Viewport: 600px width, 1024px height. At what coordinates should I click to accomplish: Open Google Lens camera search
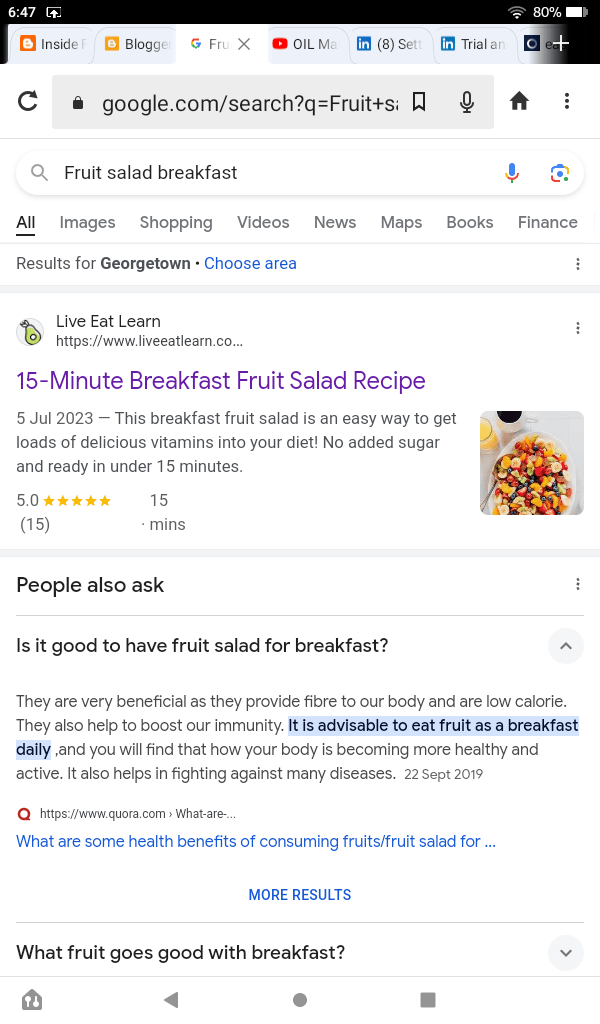tap(560, 173)
